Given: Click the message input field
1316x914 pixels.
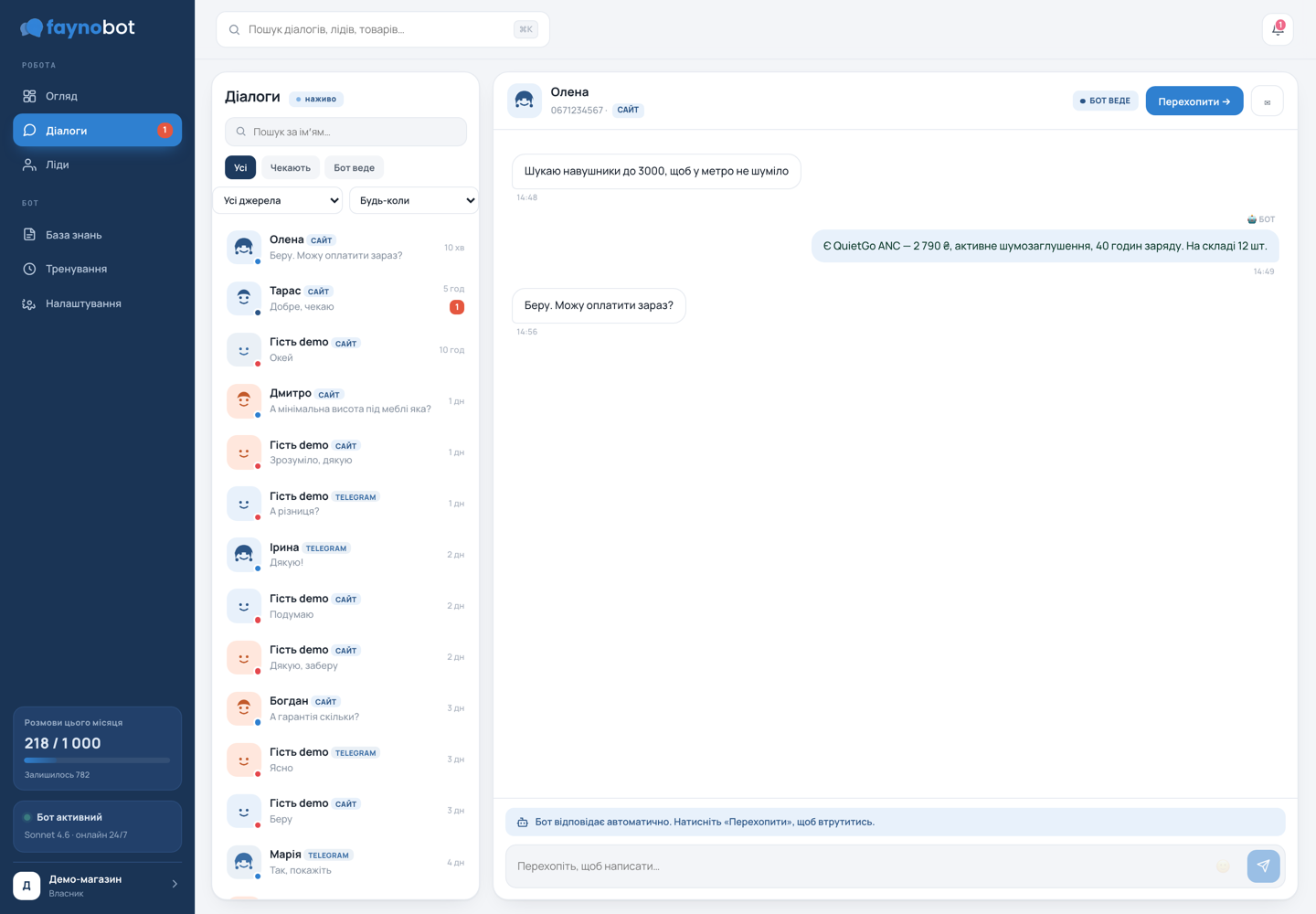Looking at the screenshot, I should tap(859, 866).
